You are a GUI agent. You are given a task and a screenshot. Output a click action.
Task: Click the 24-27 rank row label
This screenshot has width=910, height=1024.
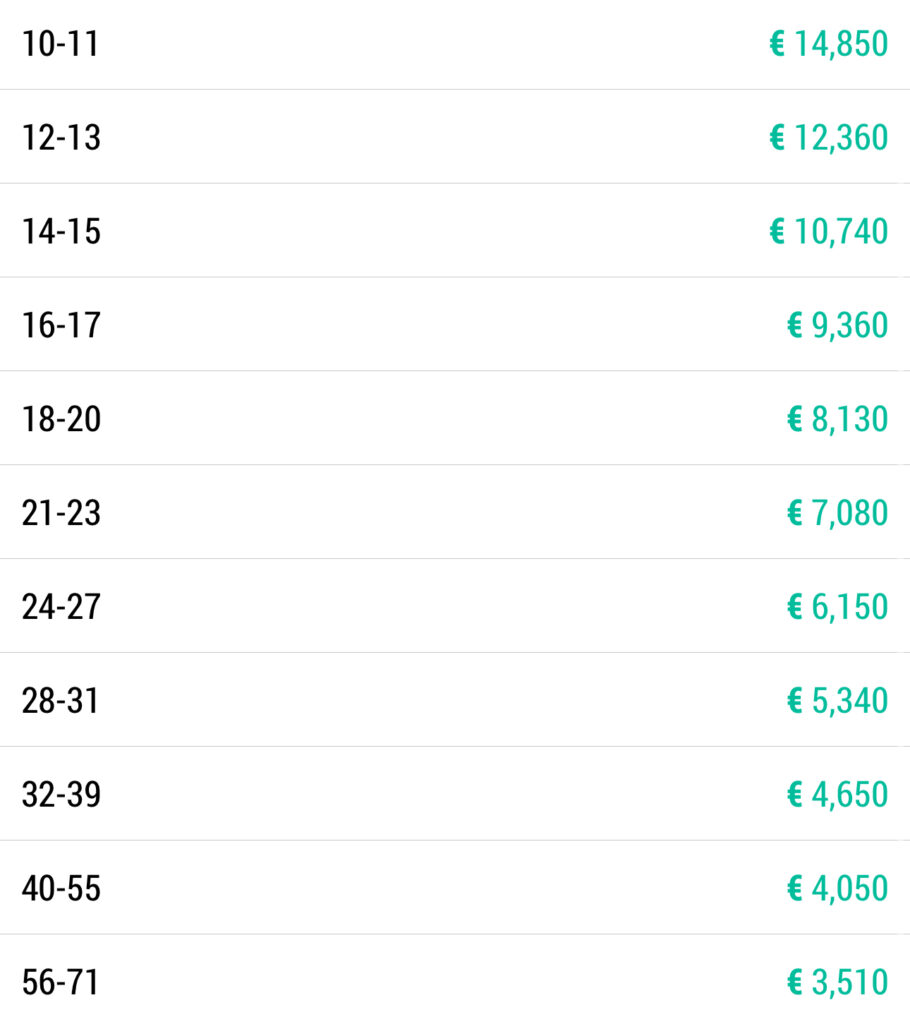tap(61, 607)
